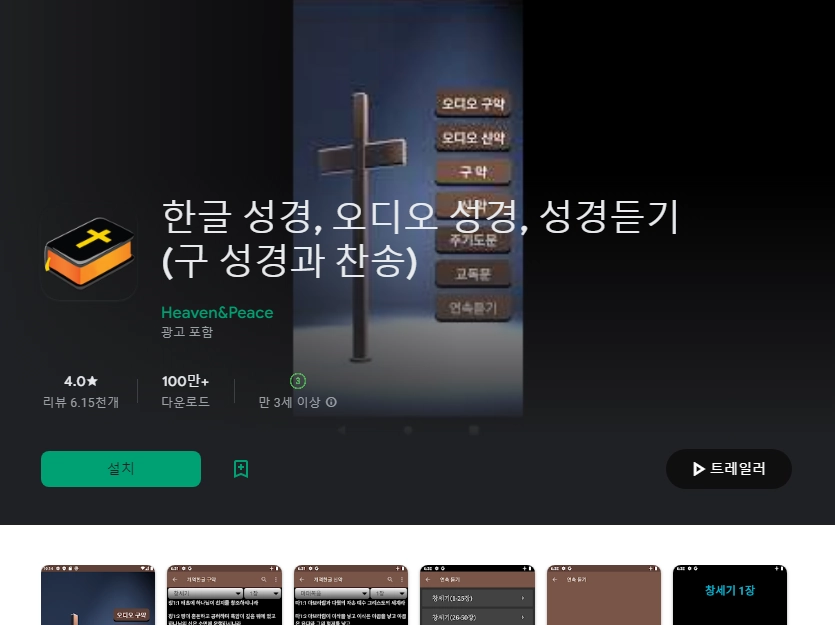This screenshot has width=835, height=625.
Task: Click the Bible app icon
Action: coord(89,253)
